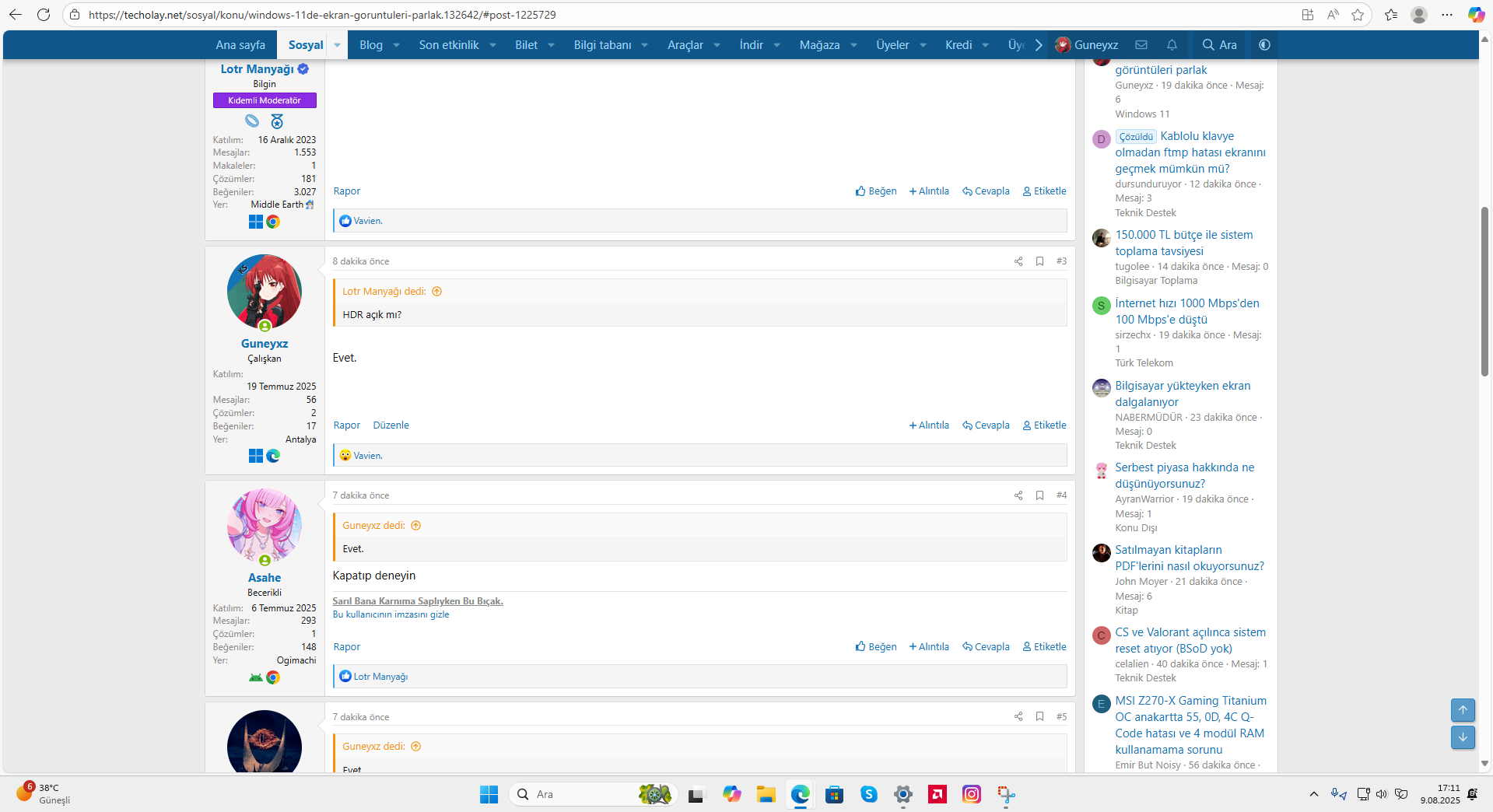This screenshot has height=812, width=1493.
Task: Expand the Son etkinlik dropdown arrow
Action: tap(492, 45)
